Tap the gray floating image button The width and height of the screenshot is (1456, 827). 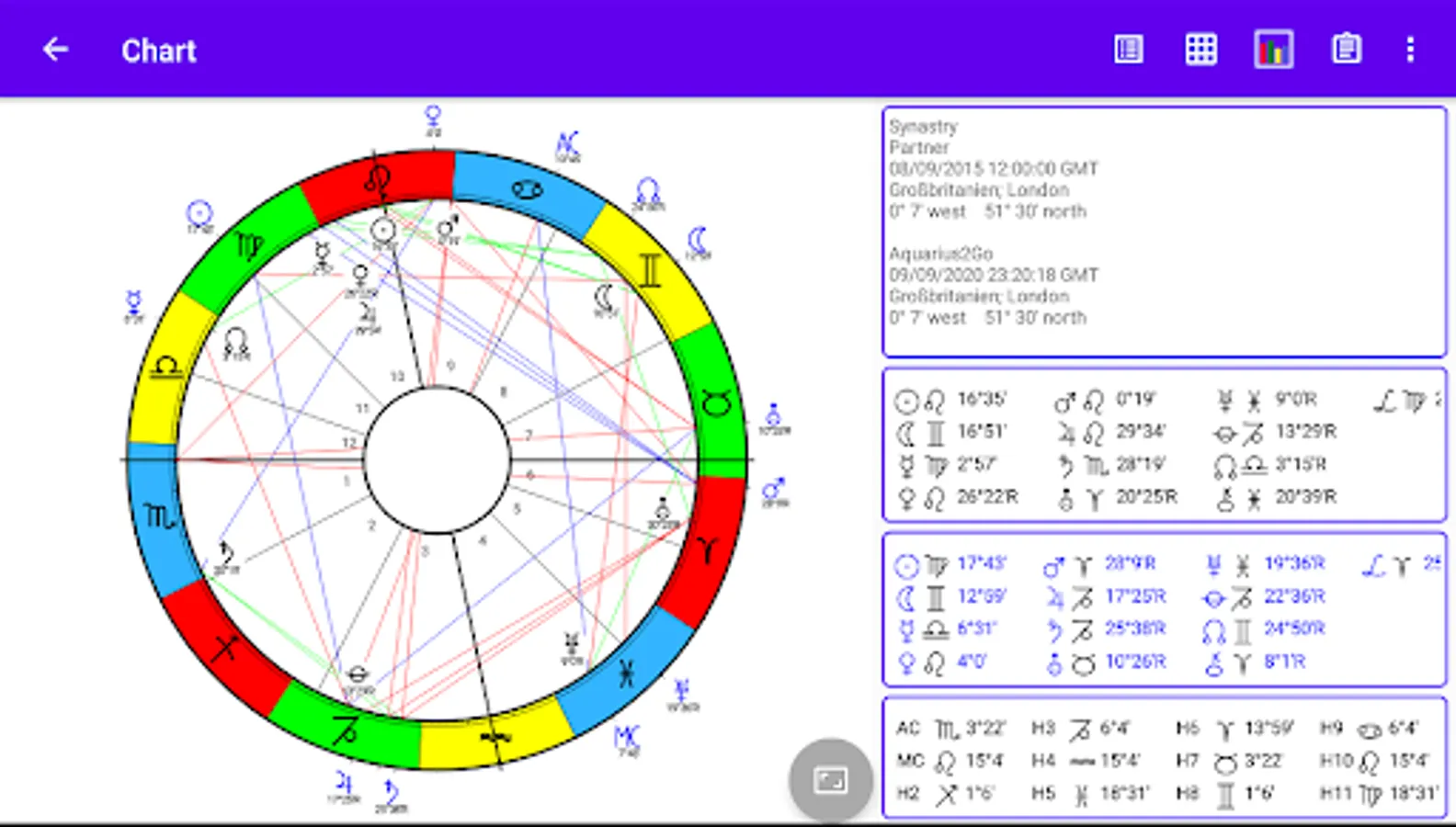click(830, 780)
